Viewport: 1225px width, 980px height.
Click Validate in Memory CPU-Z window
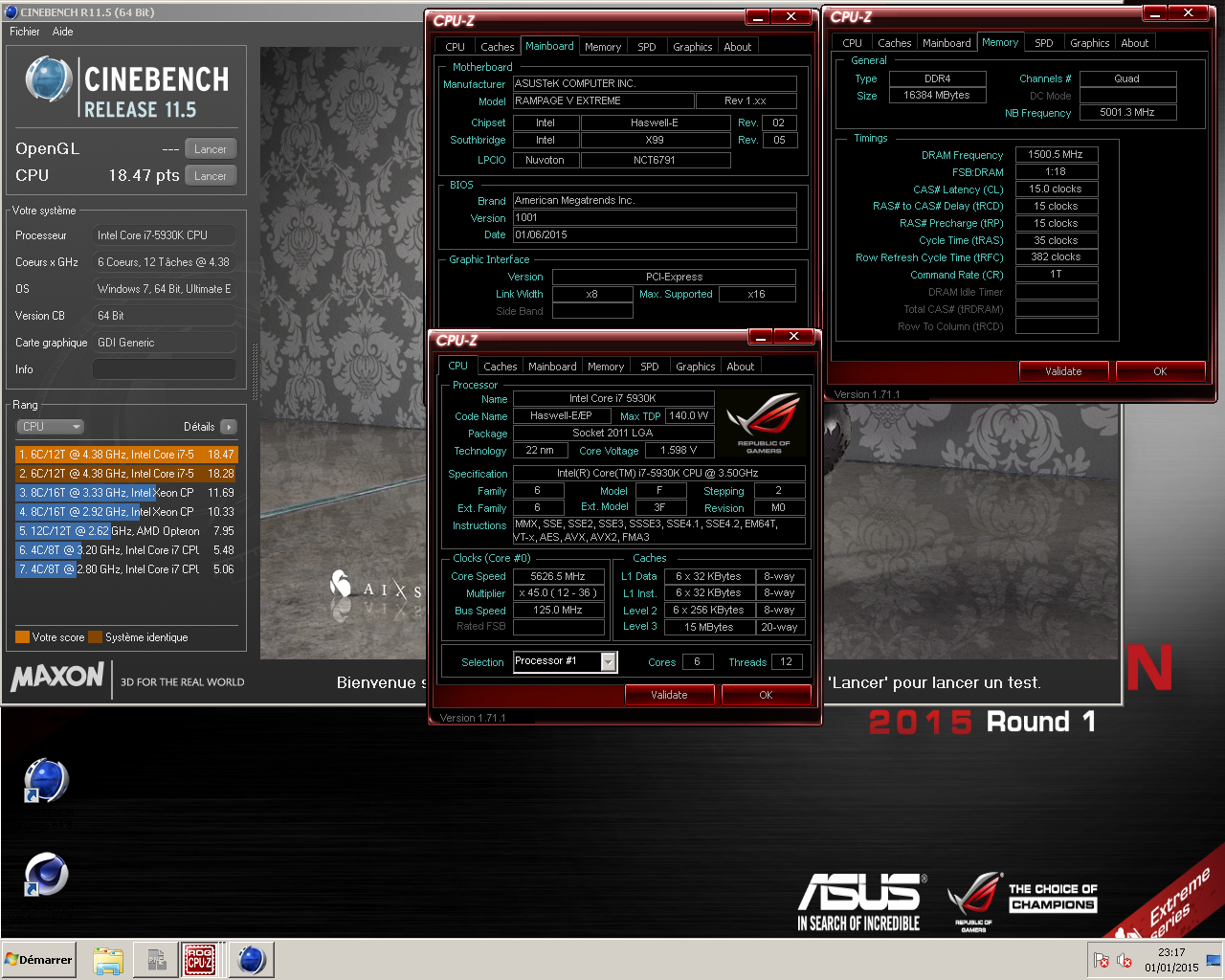(1063, 371)
